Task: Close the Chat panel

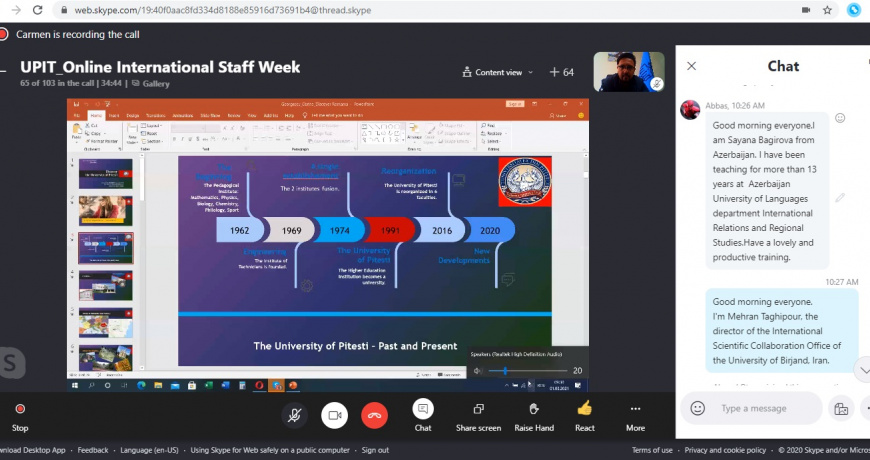Action: pyautogui.click(x=691, y=66)
